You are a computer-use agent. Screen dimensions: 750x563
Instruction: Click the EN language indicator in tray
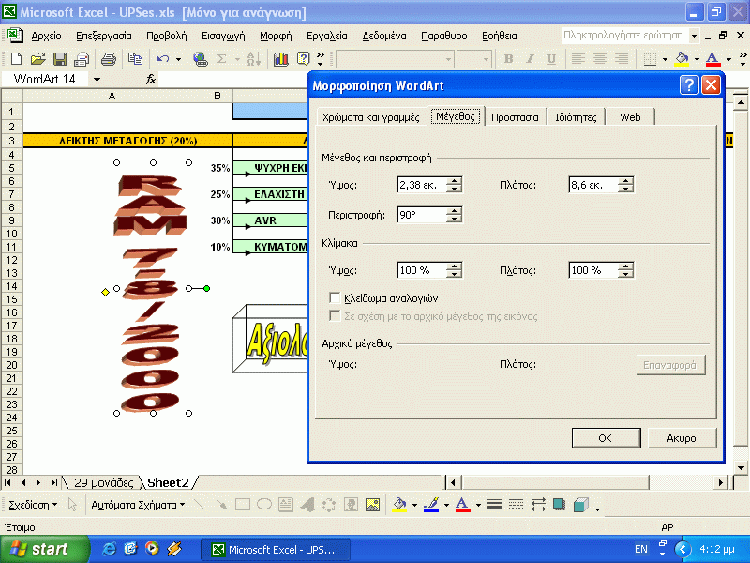pos(641,549)
